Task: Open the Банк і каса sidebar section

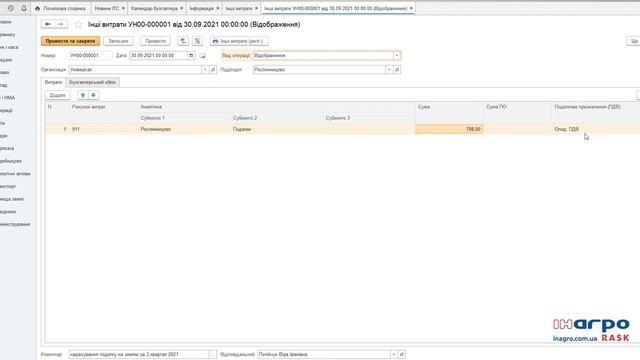Action: (9, 47)
